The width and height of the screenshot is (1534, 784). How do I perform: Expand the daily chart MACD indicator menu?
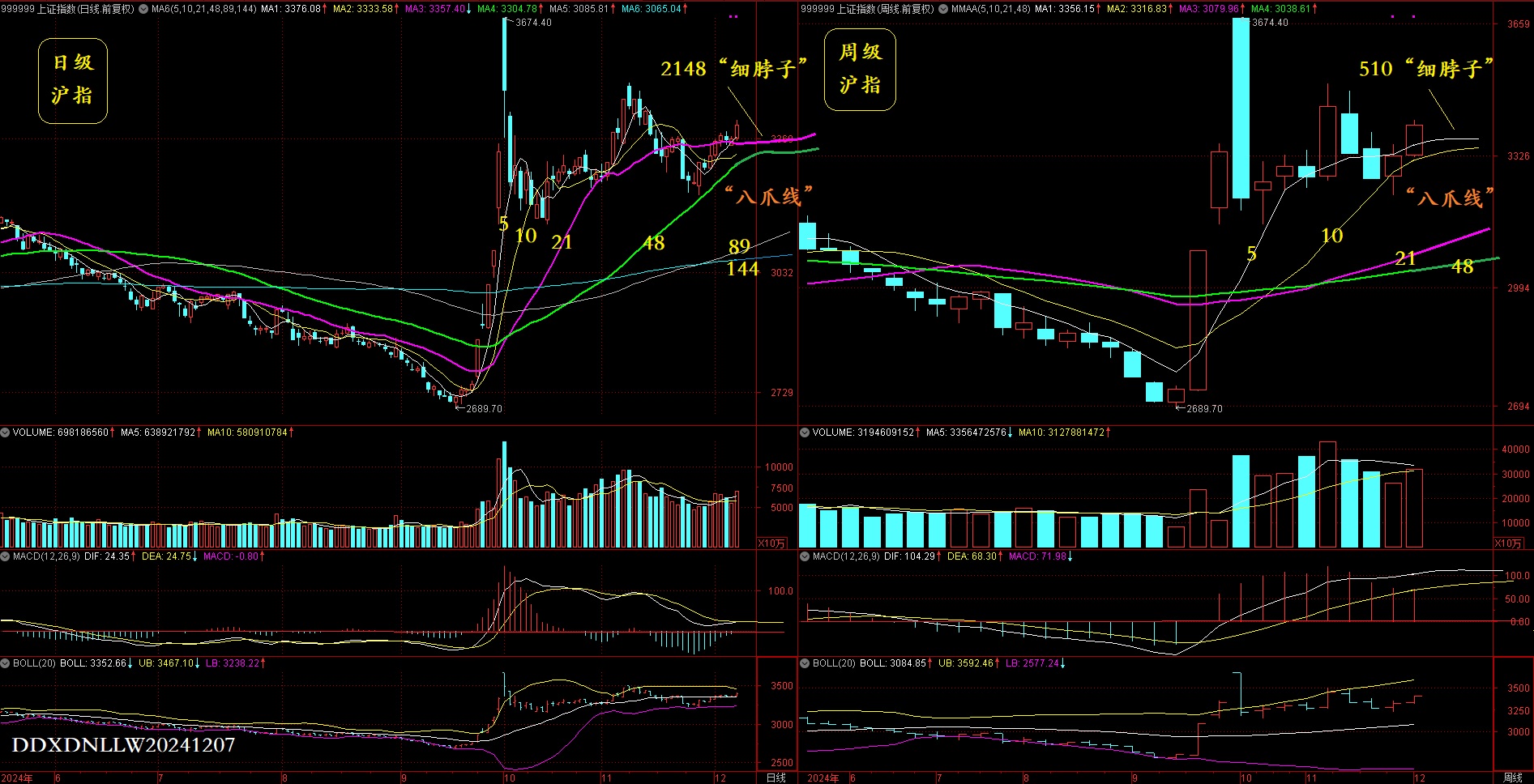pos(5,556)
